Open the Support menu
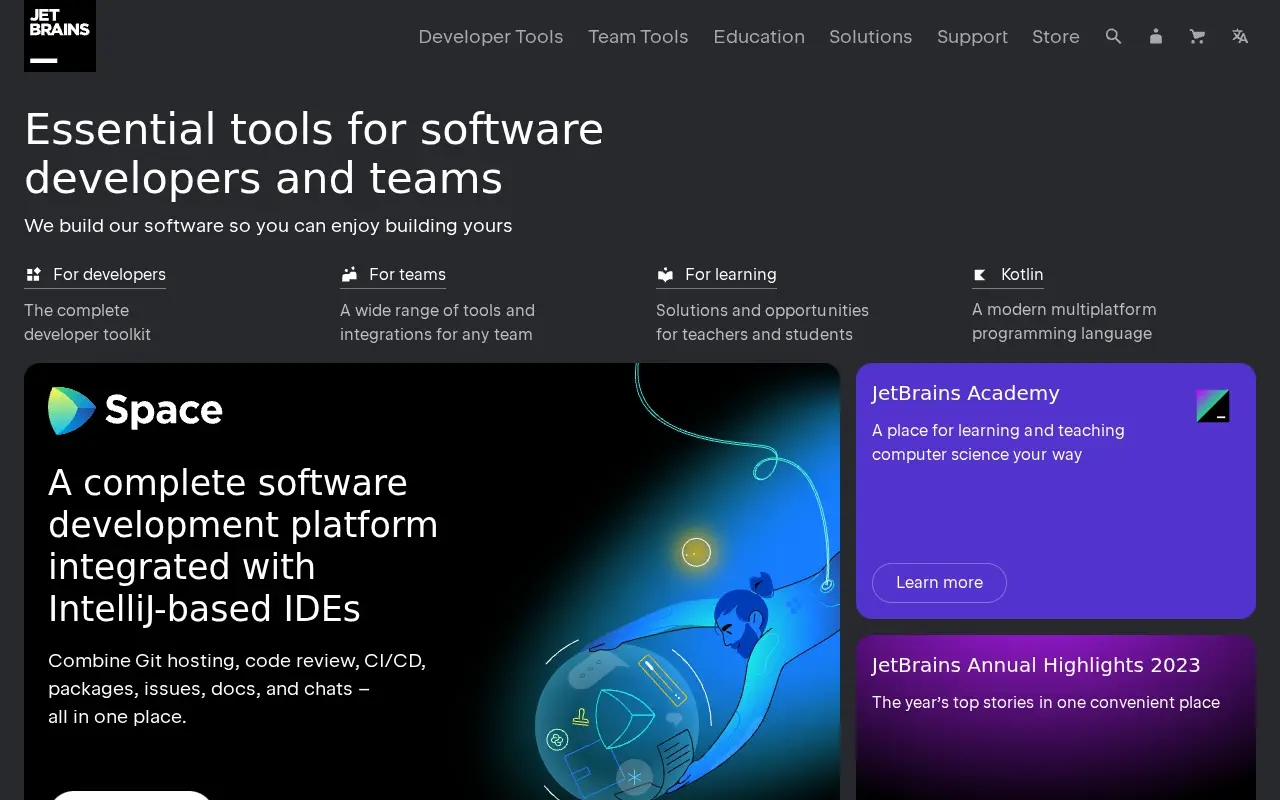The width and height of the screenshot is (1280, 800). 972,36
